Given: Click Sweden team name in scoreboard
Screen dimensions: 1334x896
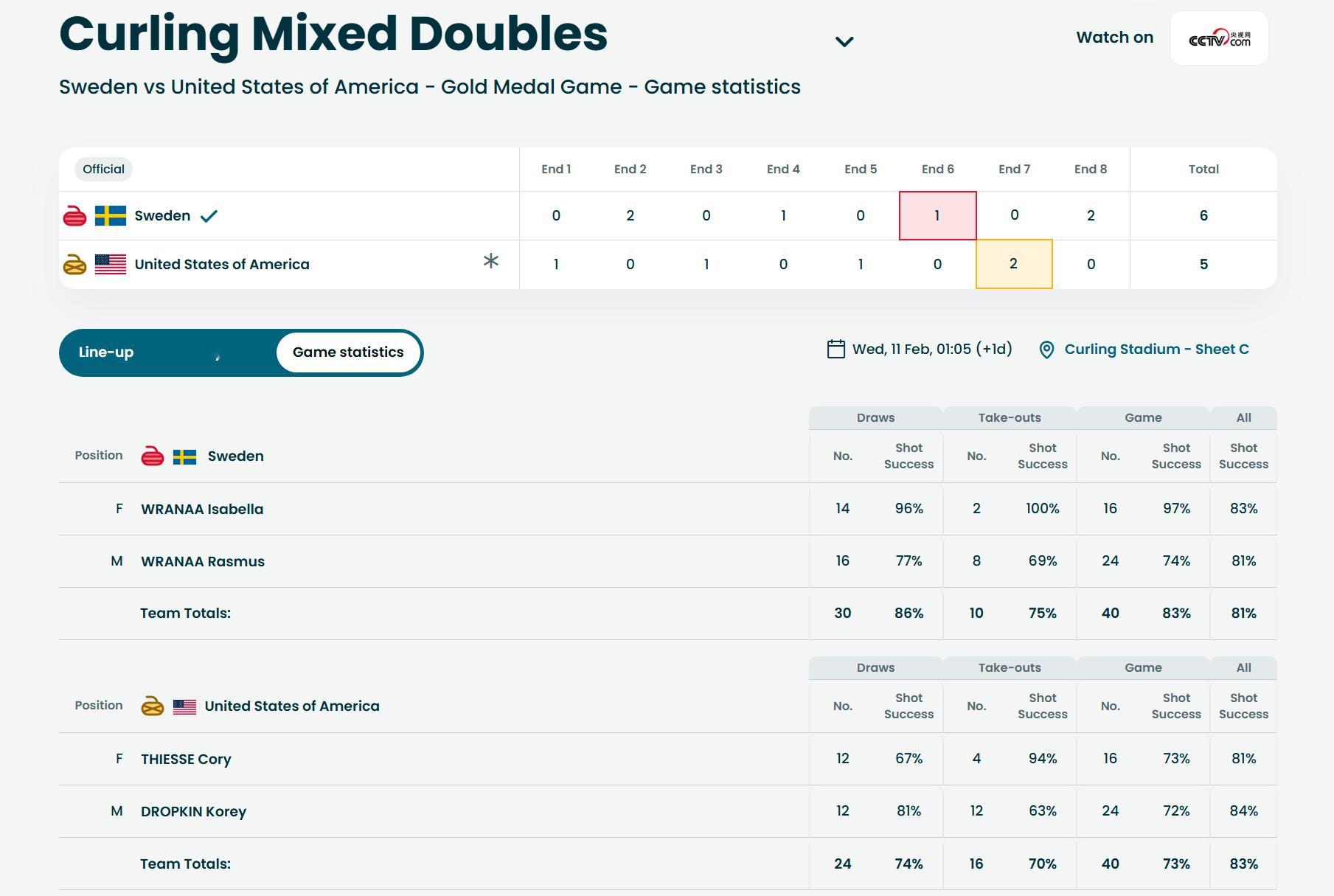Looking at the screenshot, I should click(x=162, y=216).
